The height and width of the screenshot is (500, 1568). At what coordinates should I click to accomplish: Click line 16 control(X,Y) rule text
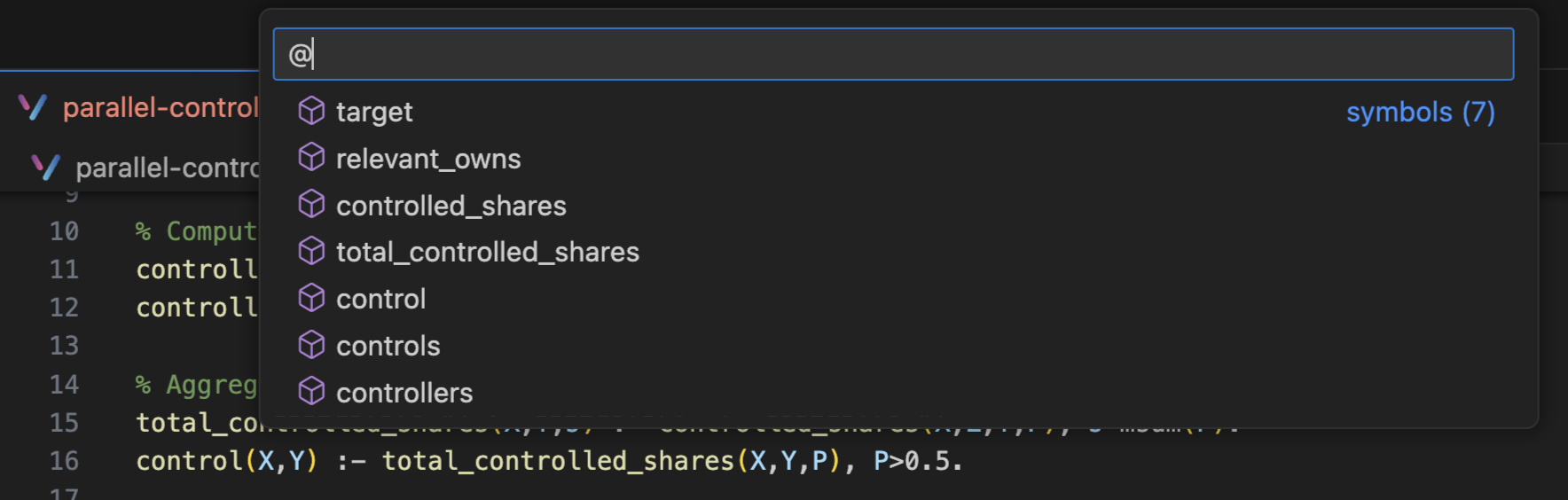point(549,461)
